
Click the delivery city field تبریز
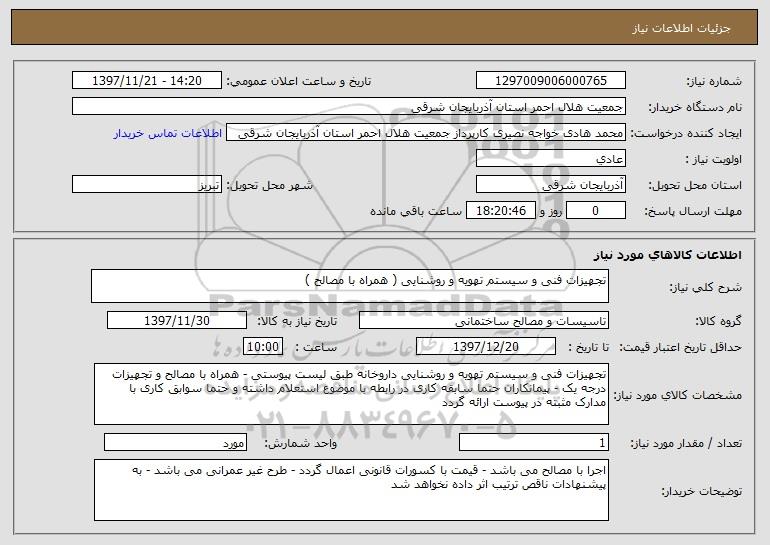(147, 185)
